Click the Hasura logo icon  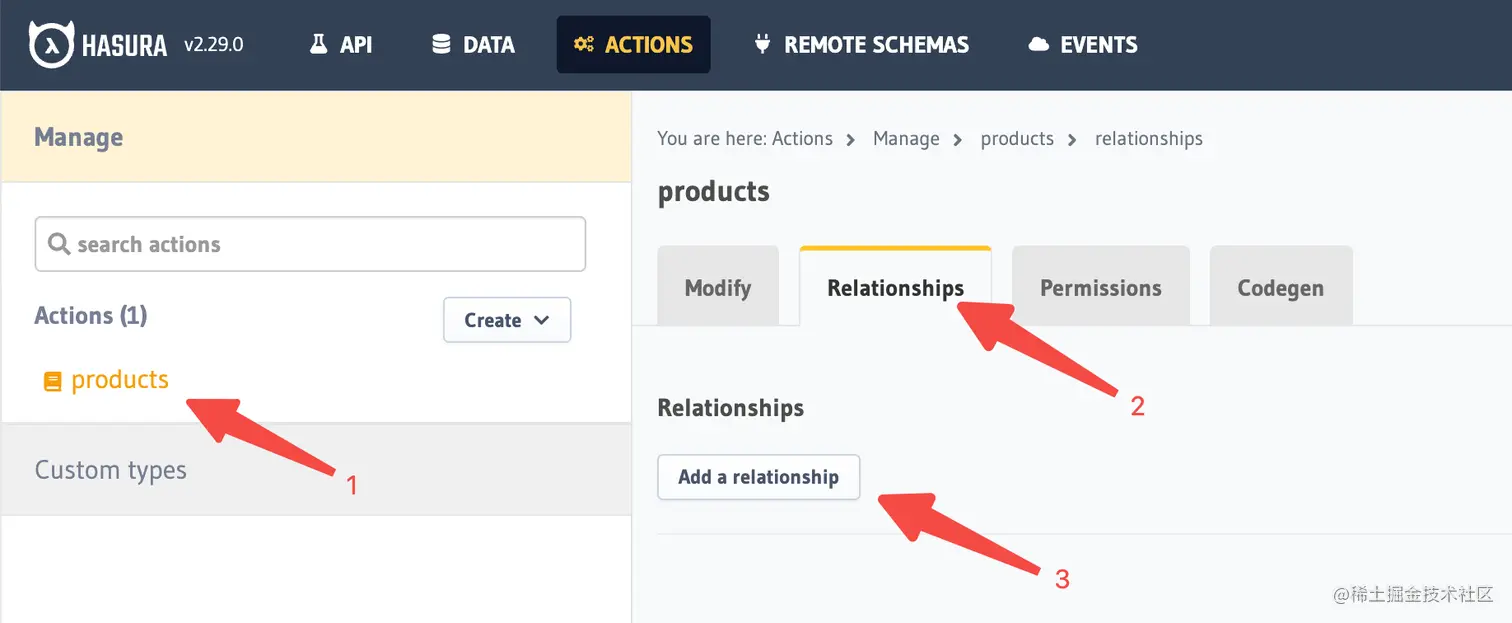tap(49, 45)
